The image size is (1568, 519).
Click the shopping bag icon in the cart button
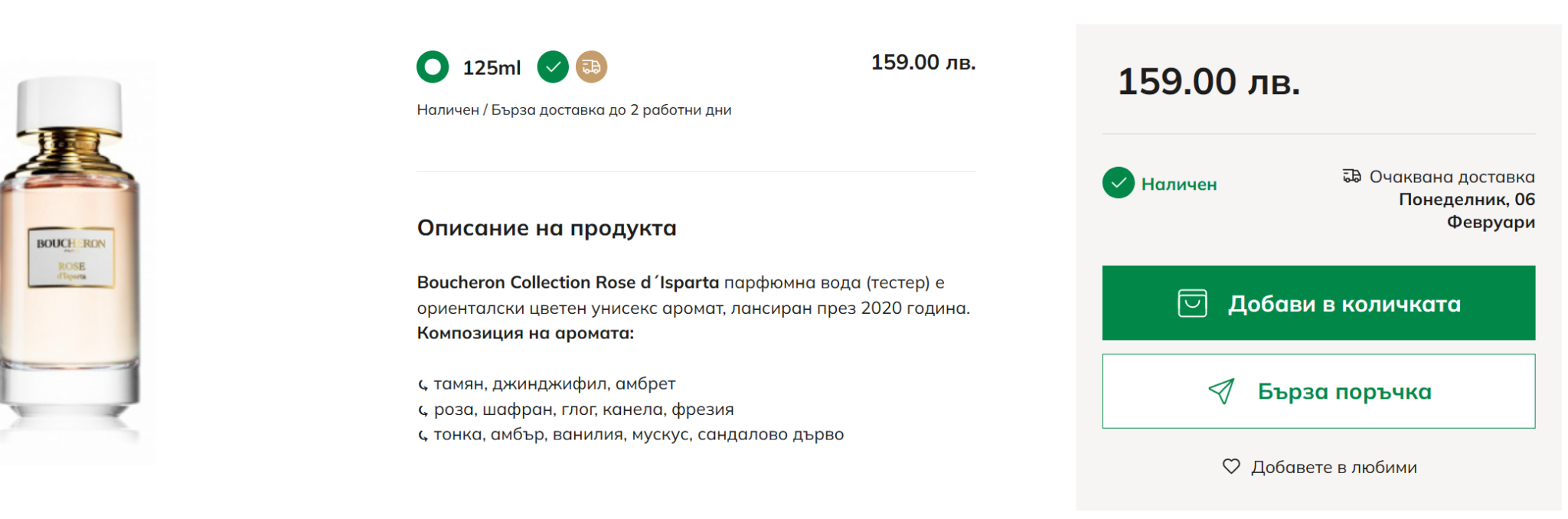(x=1192, y=303)
